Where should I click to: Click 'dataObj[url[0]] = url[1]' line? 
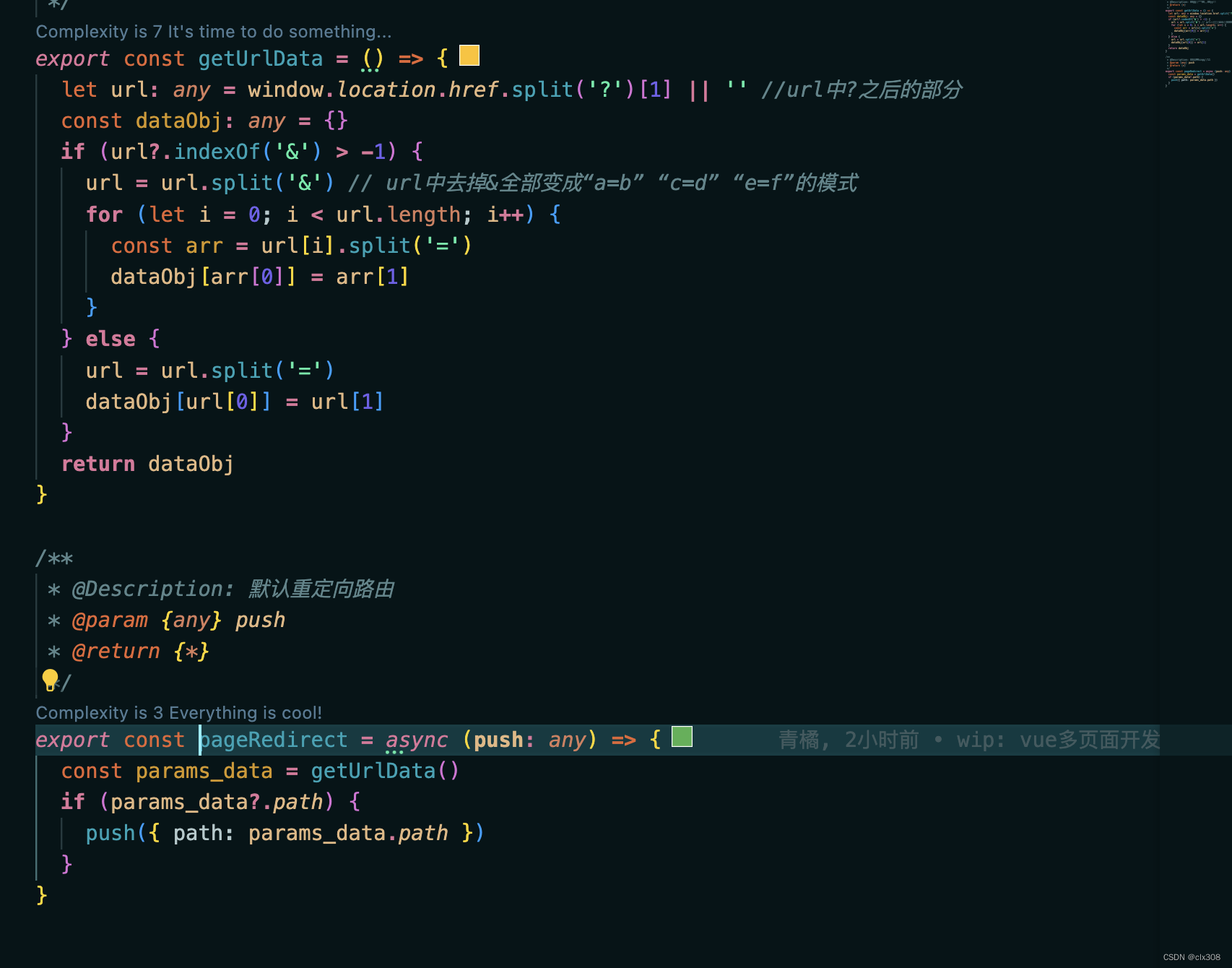coord(235,402)
